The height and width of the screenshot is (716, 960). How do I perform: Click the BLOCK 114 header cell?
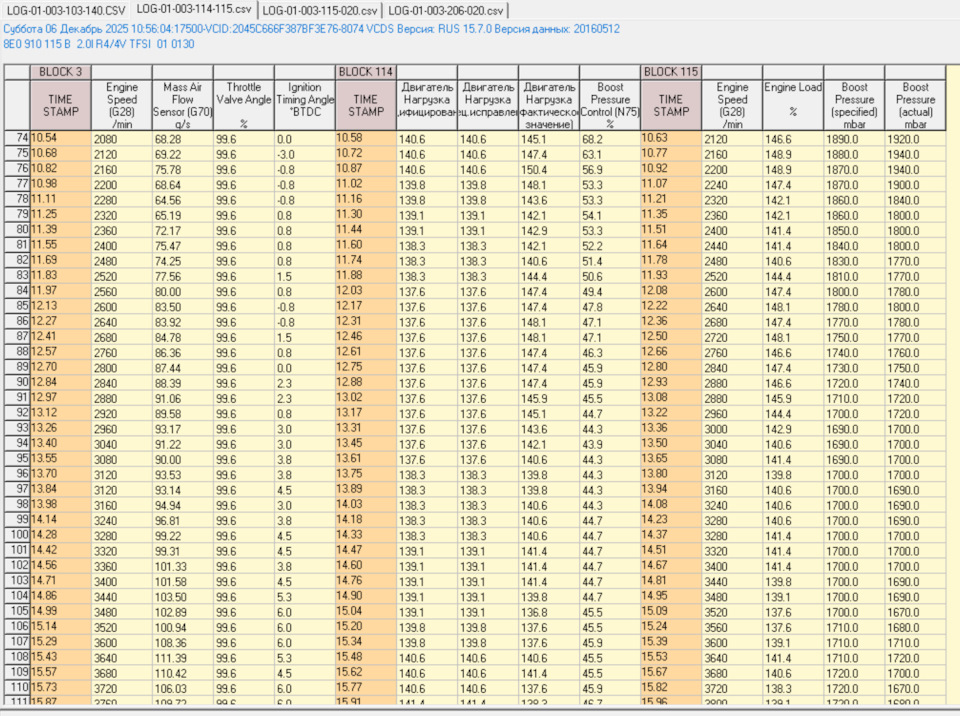point(366,72)
